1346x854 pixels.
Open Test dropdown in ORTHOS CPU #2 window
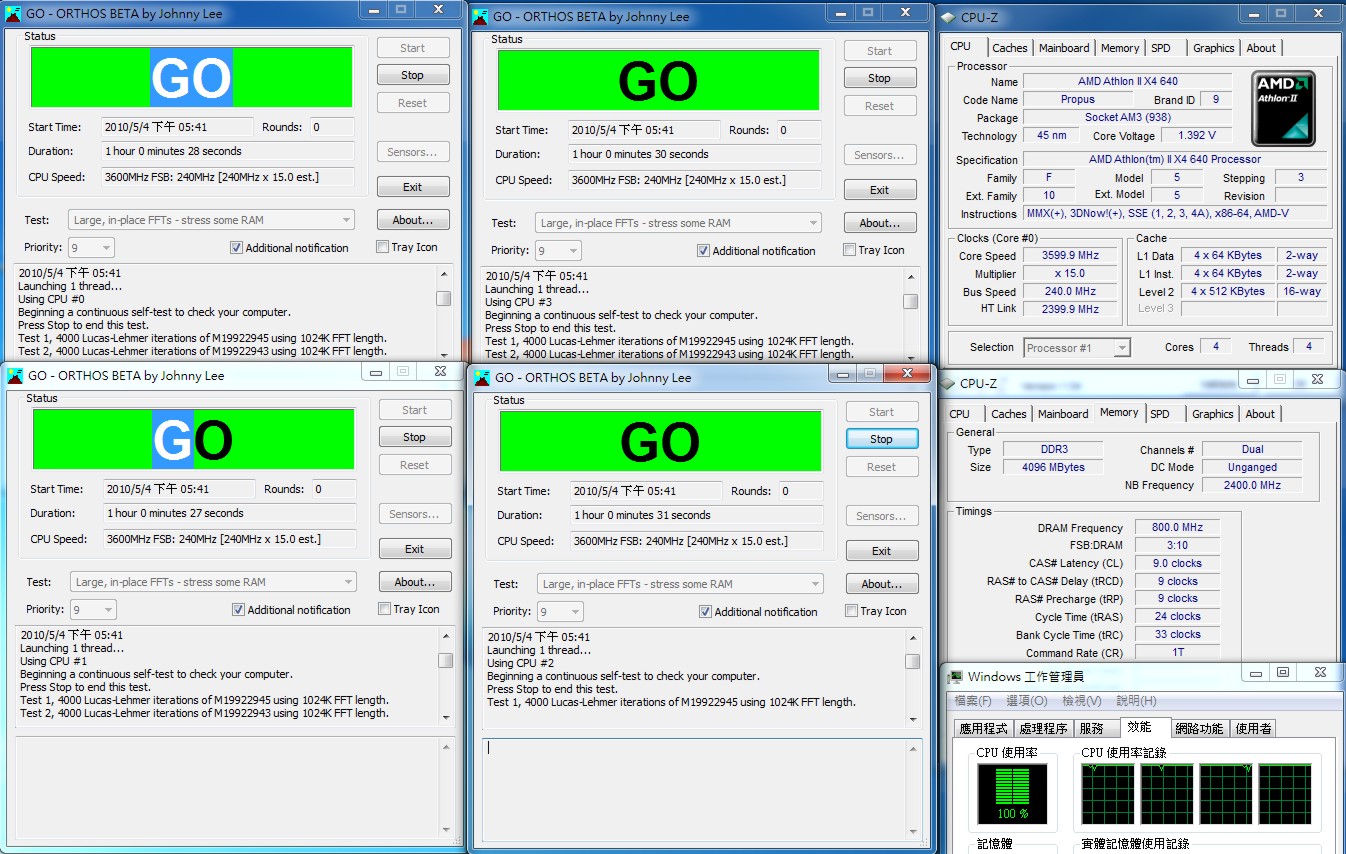pos(680,584)
